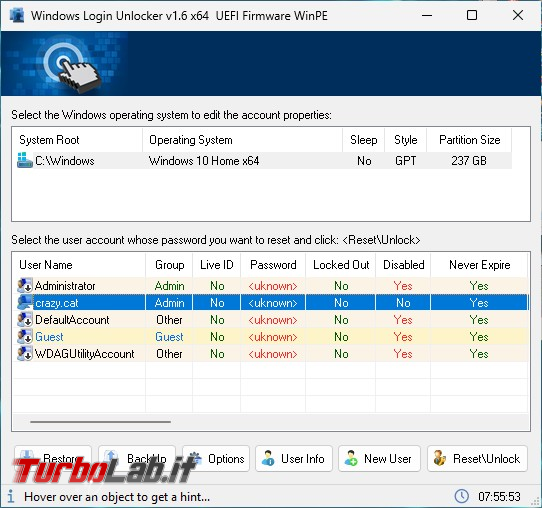This screenshot has height=508, width=542.
Task: Click the Guest user account icon
Action: pos(25,337)
